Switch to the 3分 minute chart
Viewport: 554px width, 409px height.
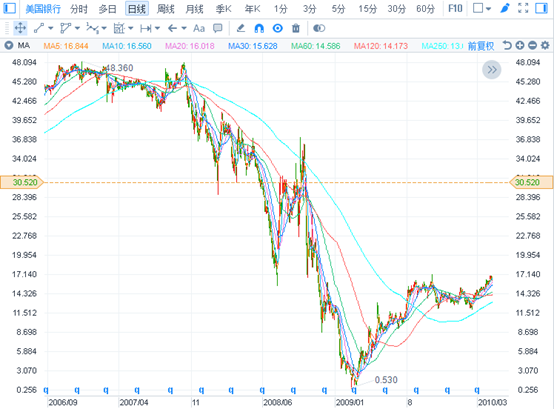pos(310,9)
